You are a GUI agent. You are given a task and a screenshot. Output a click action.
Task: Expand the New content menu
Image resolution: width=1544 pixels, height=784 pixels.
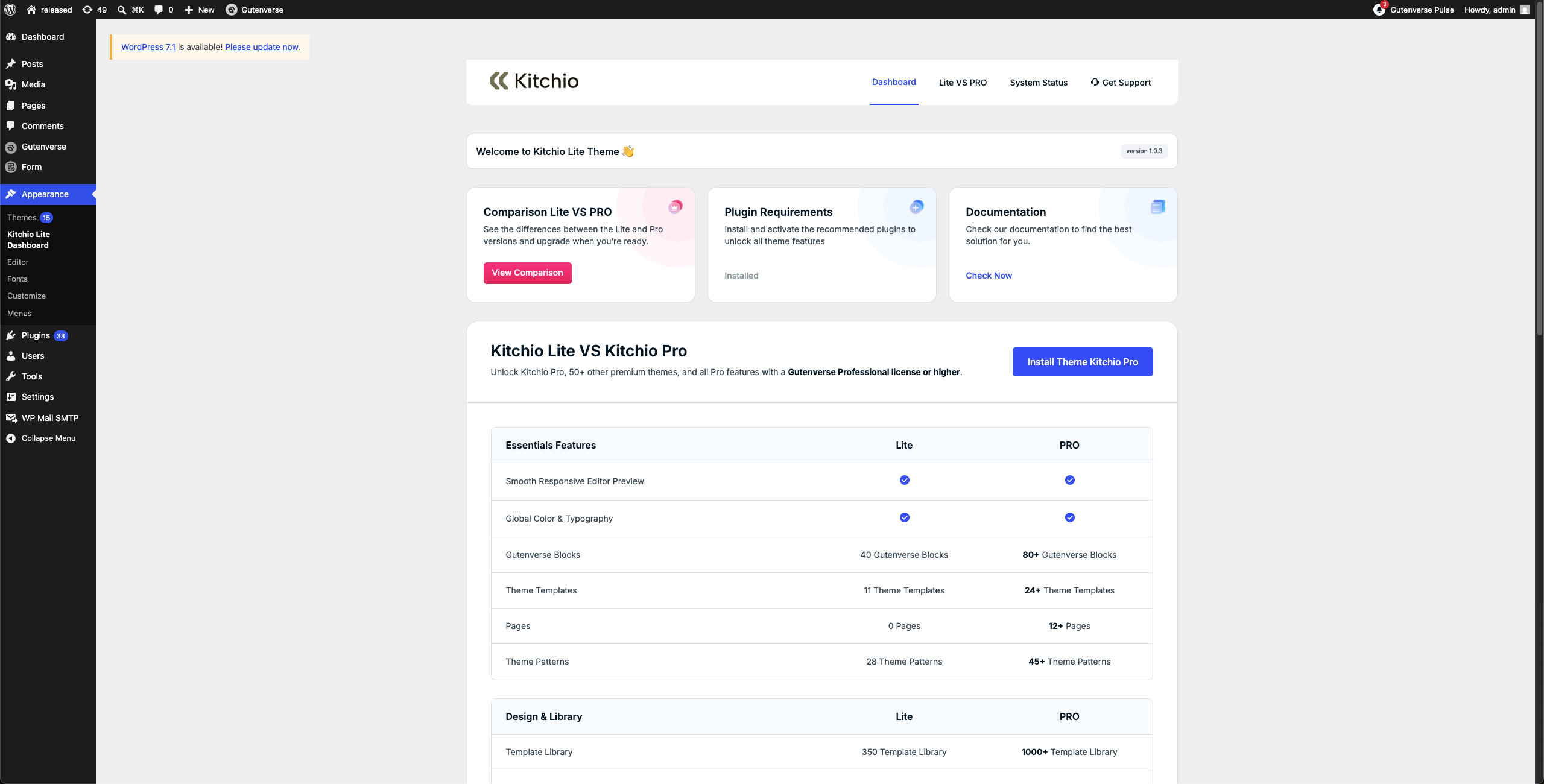(x=199, y=10)
